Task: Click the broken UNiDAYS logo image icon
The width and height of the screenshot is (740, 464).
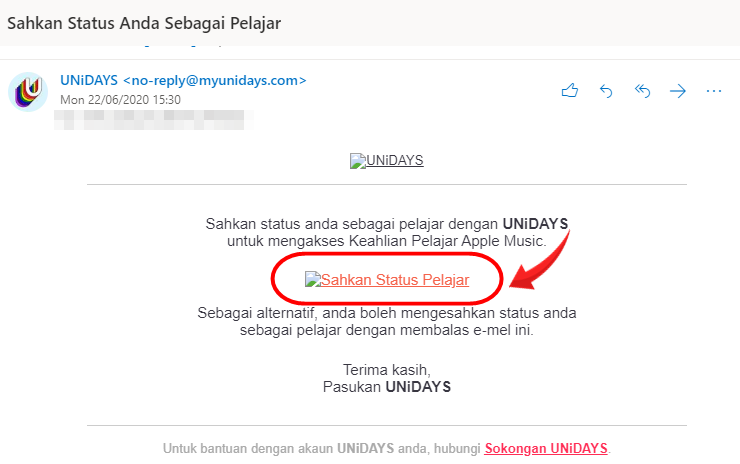Action: (x=358, y=161)
